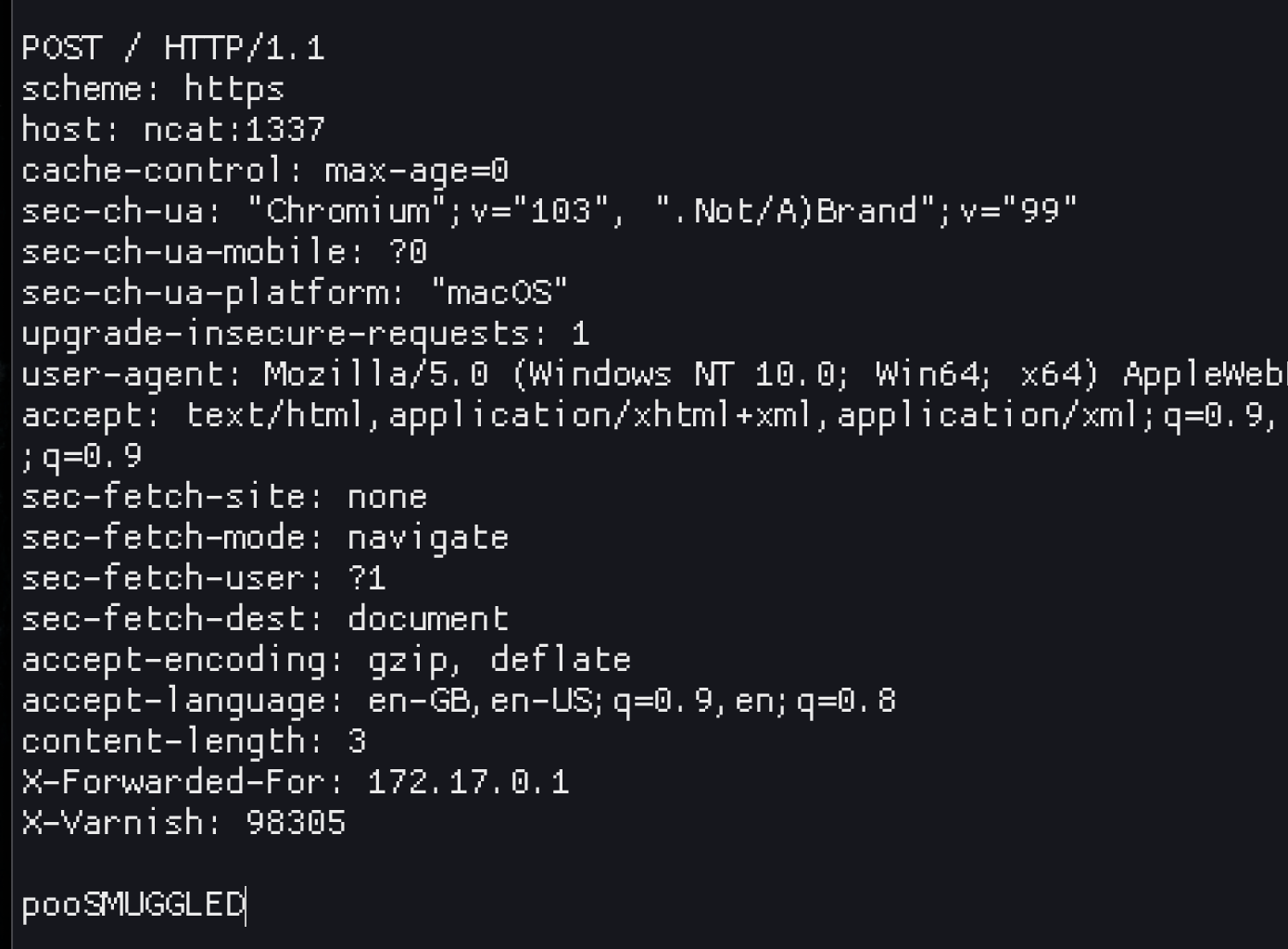Click the accept-language en-GB header line
This screenshot has height=949, width=1288.
459,701
